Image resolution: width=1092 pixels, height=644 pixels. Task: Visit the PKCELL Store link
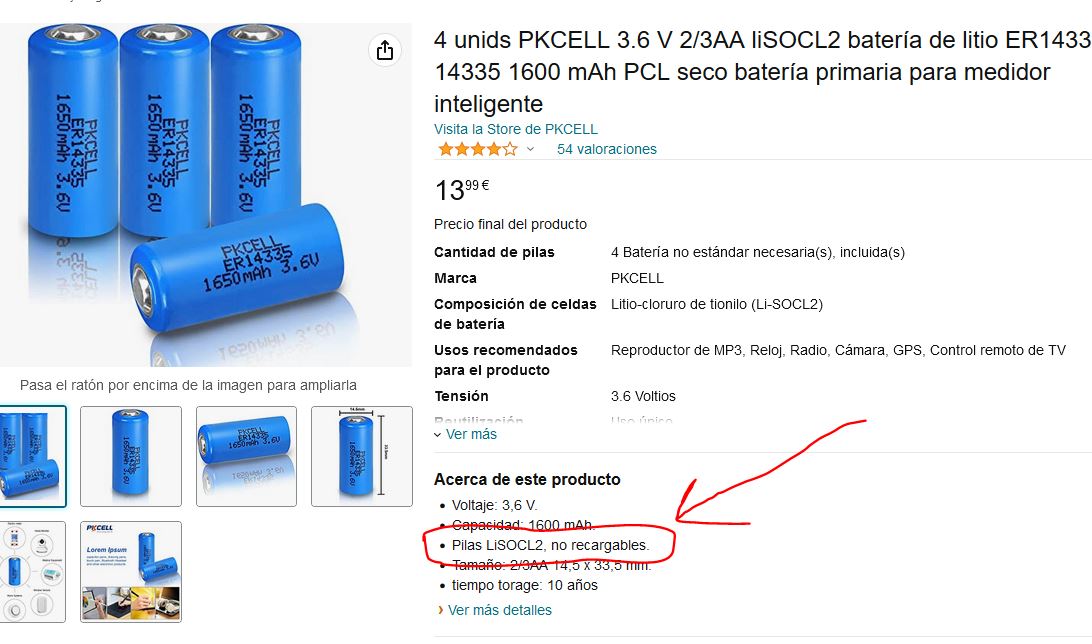click(x=515, y=129)
